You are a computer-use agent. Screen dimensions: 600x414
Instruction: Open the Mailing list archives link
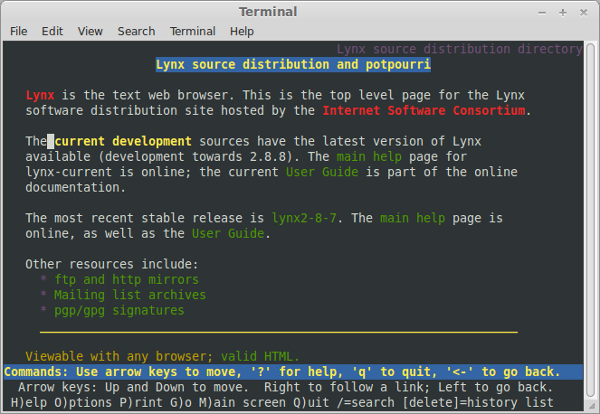130,295
